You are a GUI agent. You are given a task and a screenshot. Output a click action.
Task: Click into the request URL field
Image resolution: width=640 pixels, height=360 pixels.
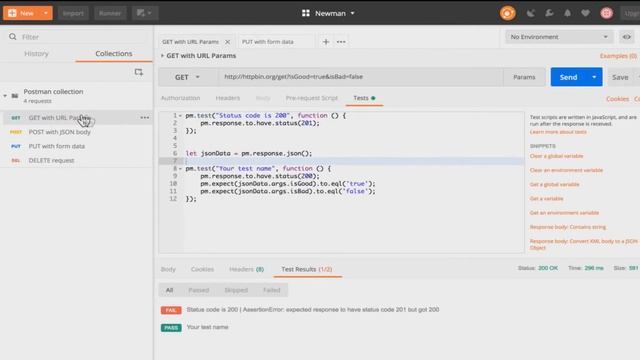point(361,77)
